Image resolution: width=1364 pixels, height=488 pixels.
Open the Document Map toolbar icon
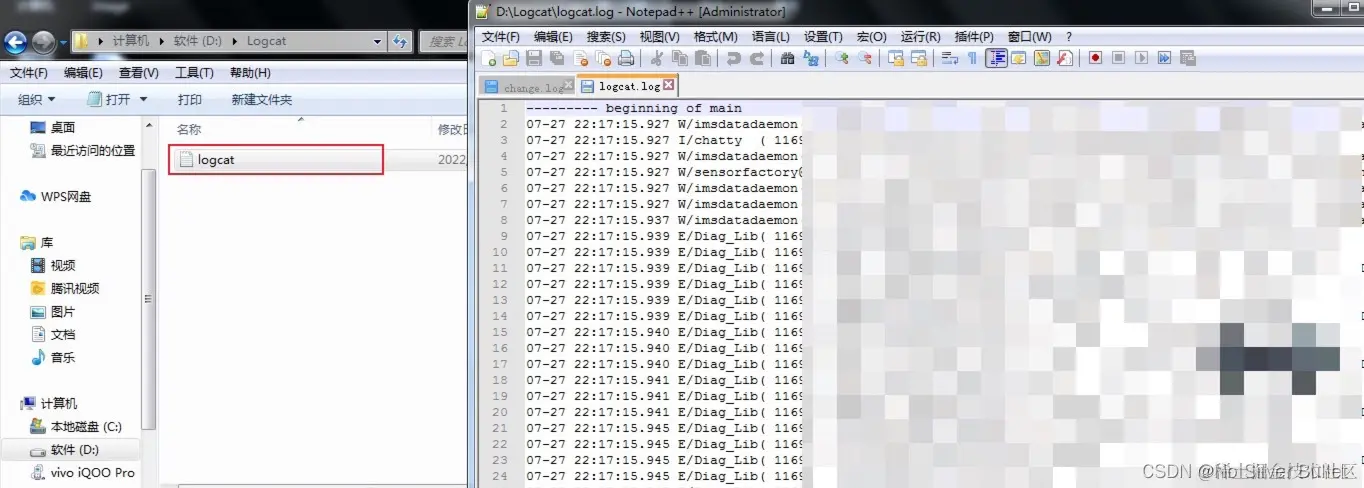coord(1042,58)
